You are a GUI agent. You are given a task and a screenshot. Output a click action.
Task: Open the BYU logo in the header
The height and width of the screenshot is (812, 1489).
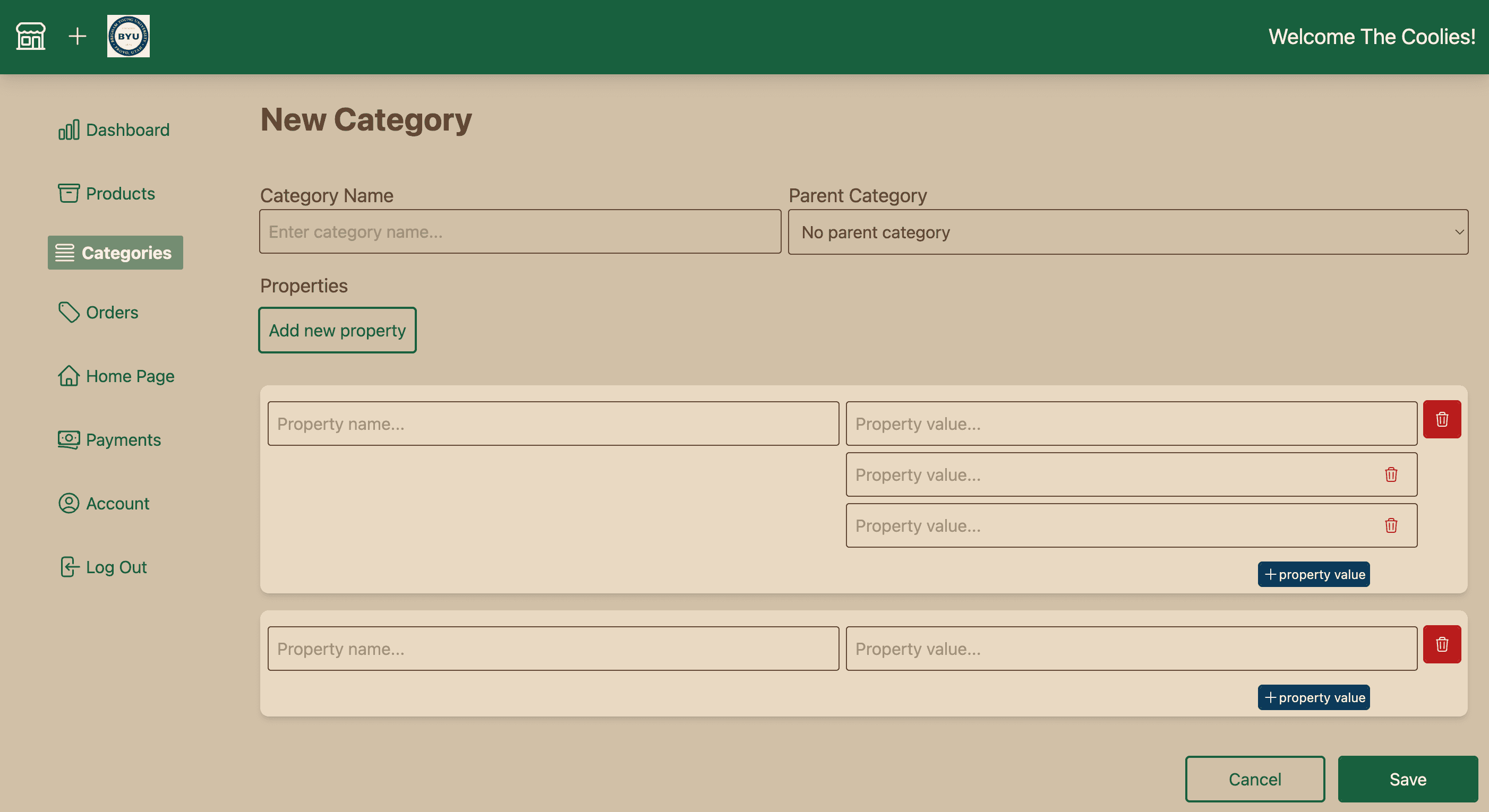coord(128,36)
